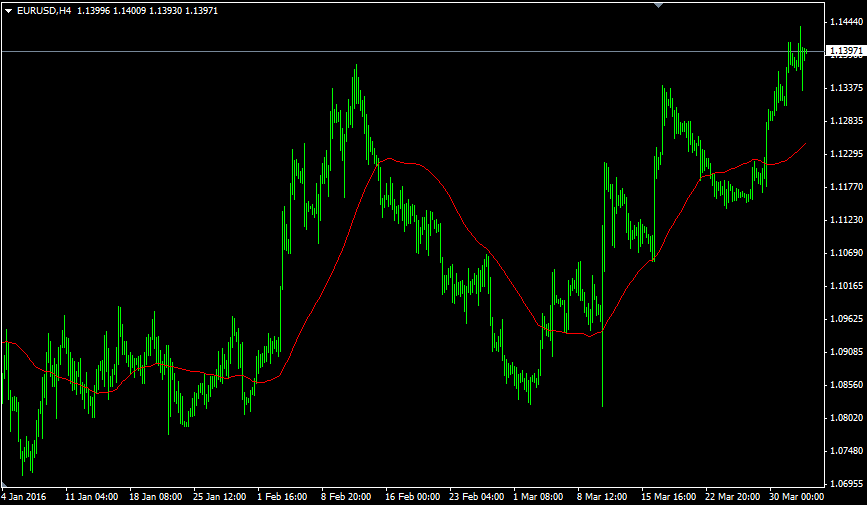Click the 15 Mar 16:00 time label

[669, 497]
